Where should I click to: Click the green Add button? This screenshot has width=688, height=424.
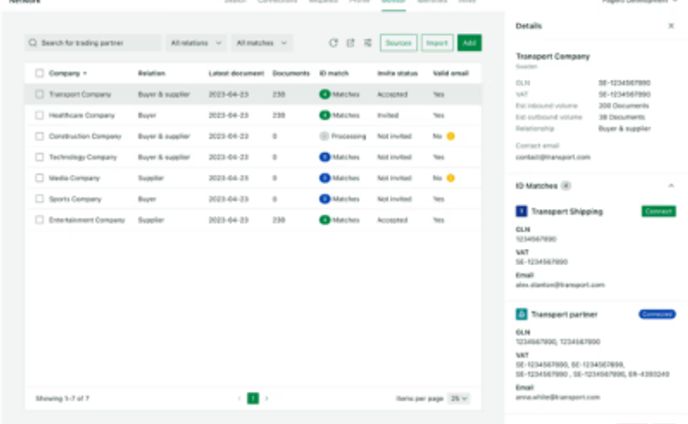468,43
